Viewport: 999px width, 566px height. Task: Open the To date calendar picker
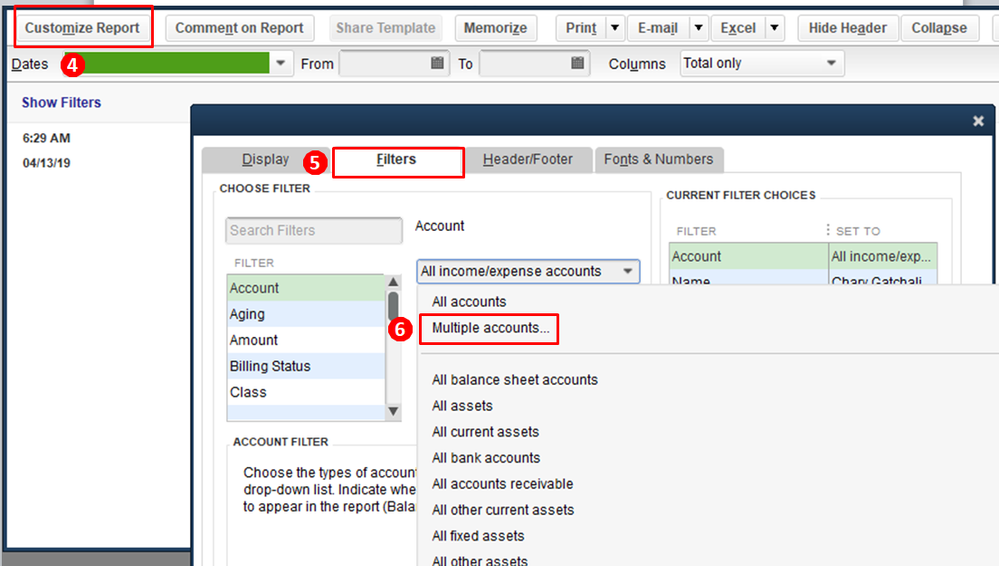577,63
